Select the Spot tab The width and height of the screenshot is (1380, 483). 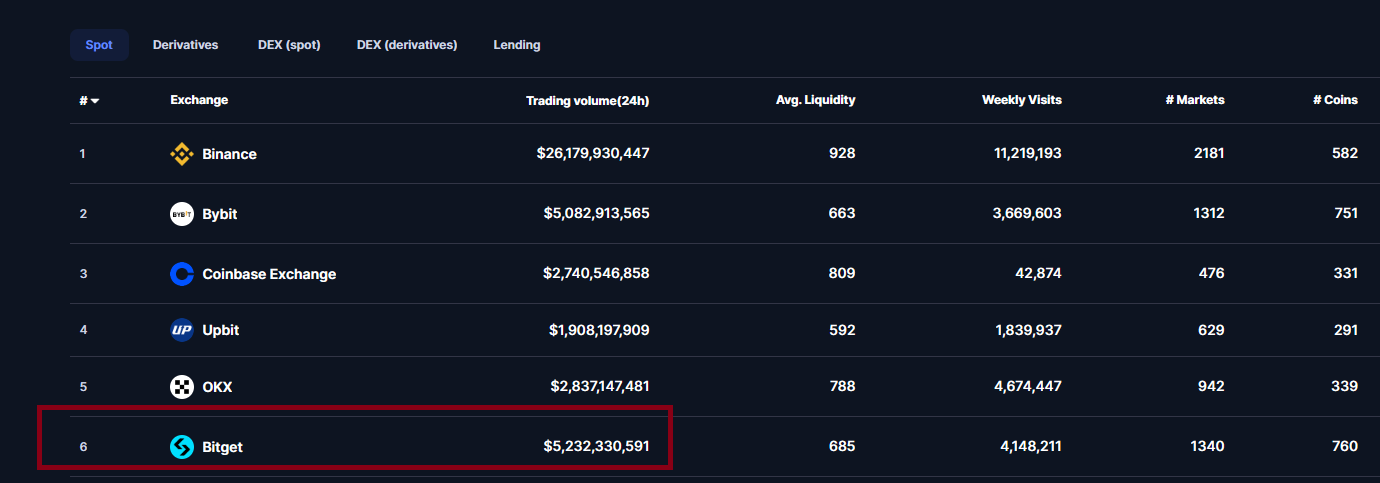(x=99, y=45)
